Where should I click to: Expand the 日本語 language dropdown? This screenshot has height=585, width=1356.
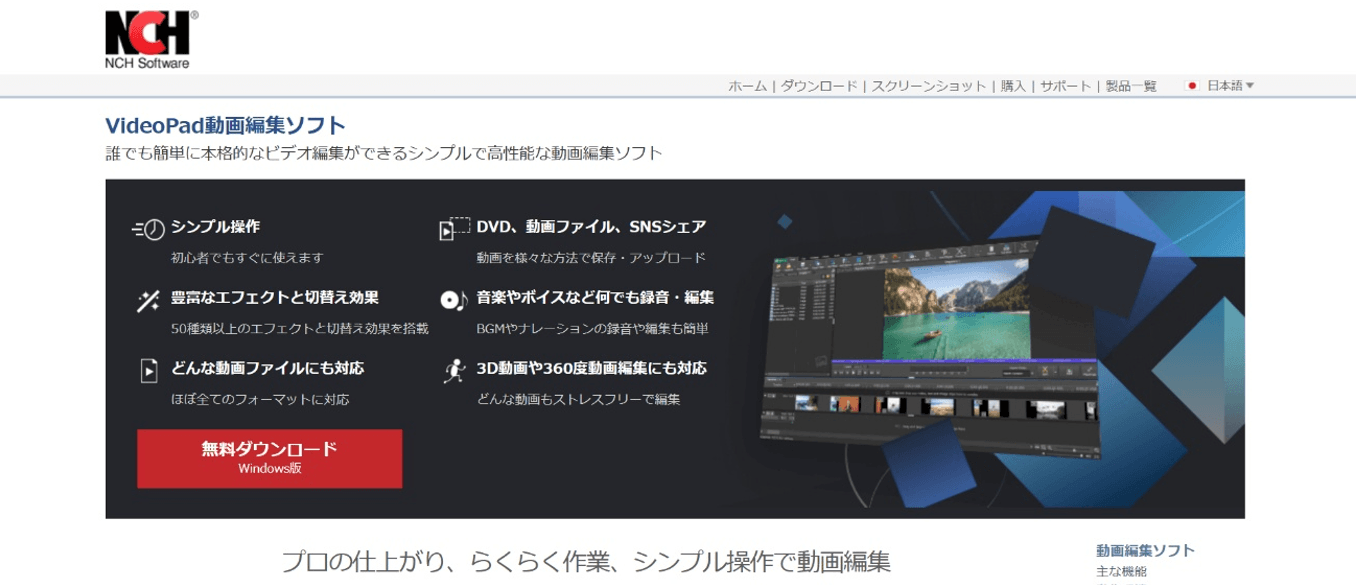(1230, 86)
